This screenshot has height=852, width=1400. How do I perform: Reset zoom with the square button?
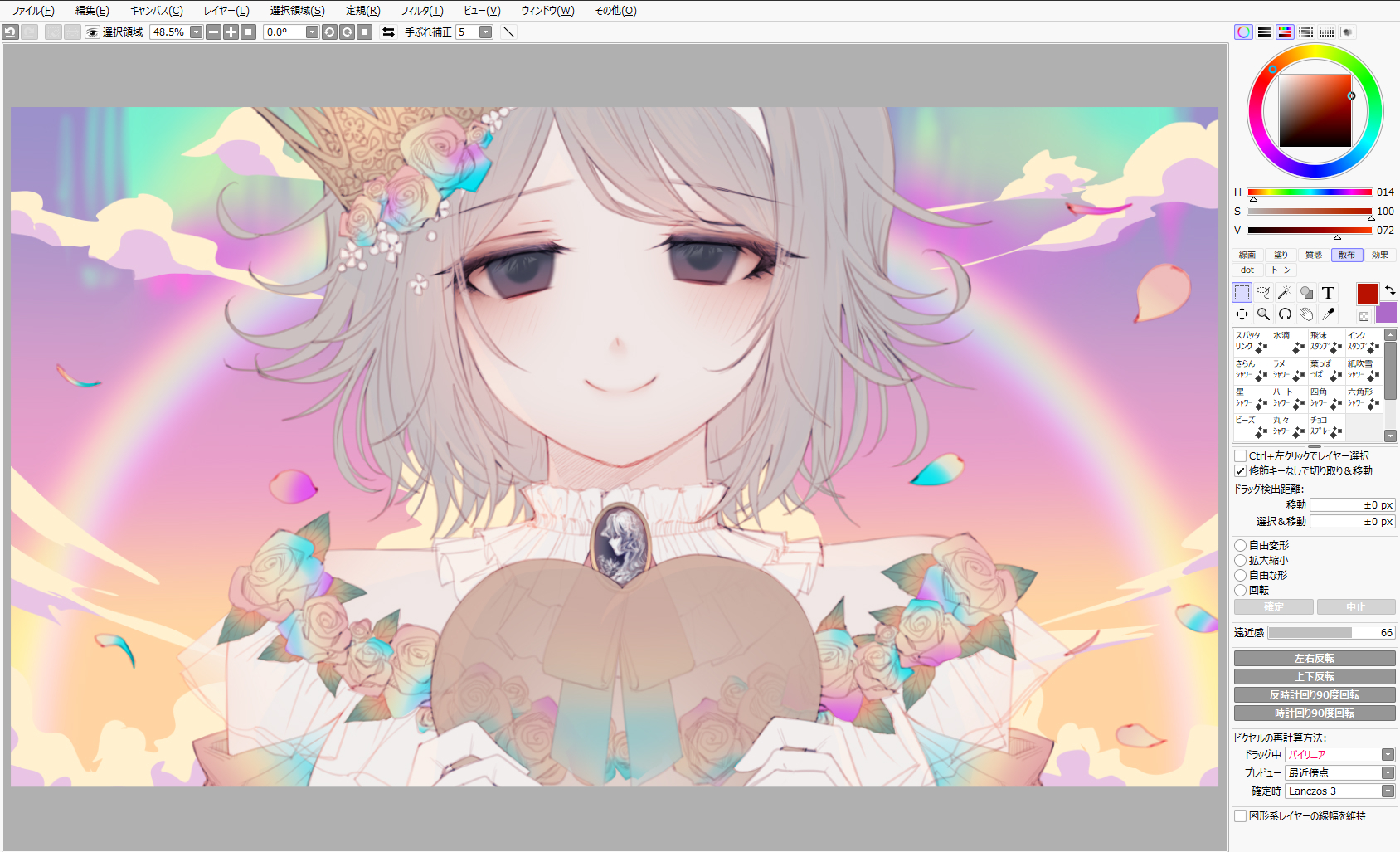[248, 32]
